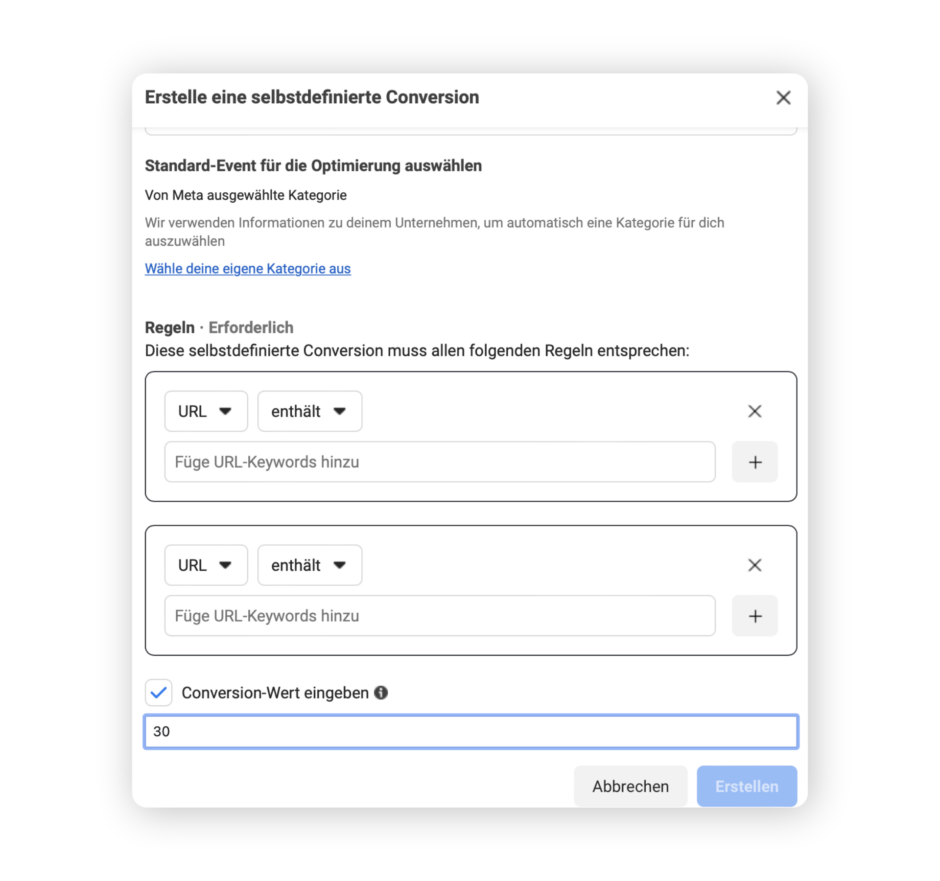Remove the first URL rule
The width and height of the screenshot is (940, 881).
pyautogui.click(x=755, y=411)
